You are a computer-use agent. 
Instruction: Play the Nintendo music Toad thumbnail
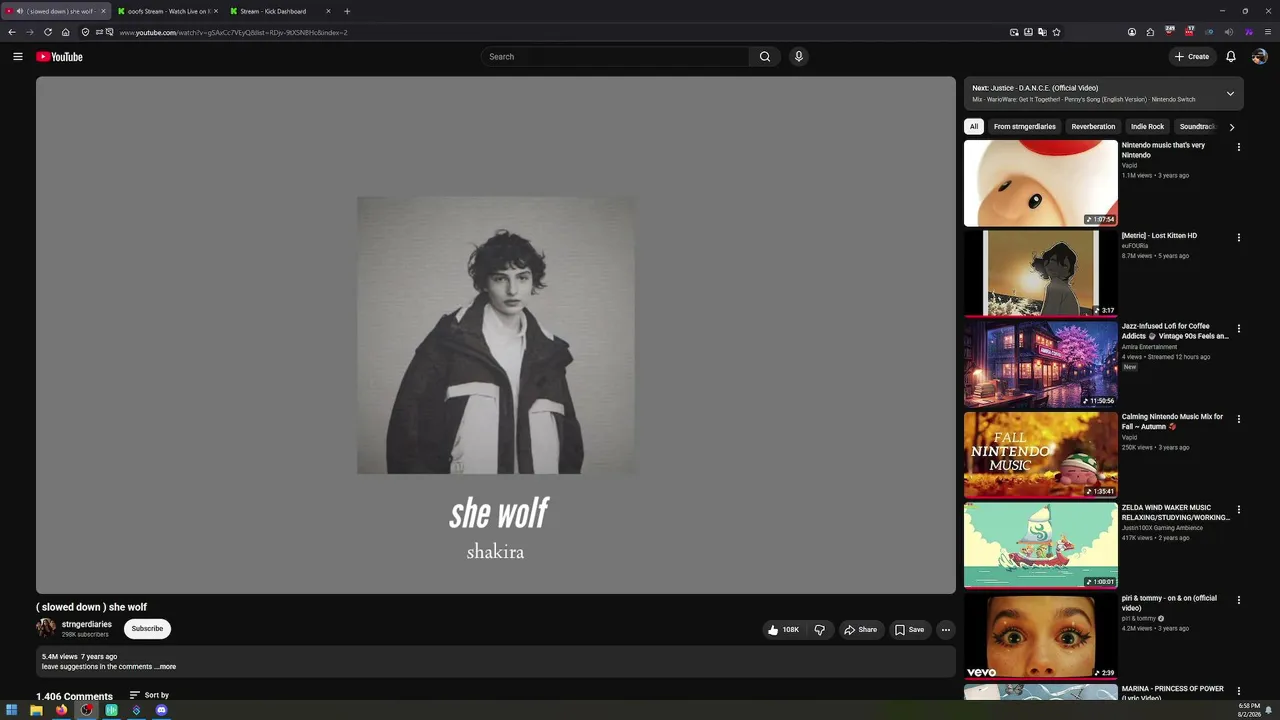click(1041, 183)
